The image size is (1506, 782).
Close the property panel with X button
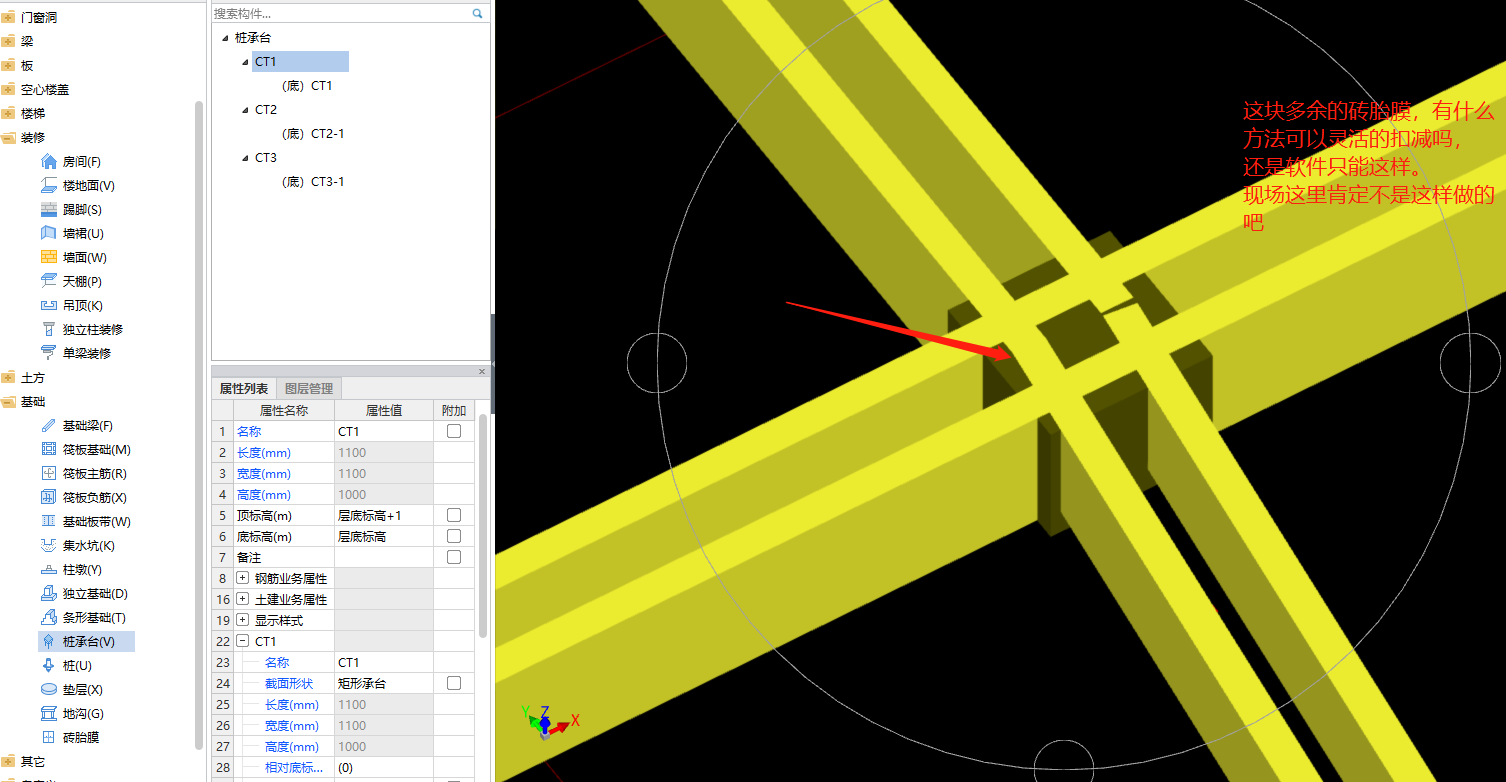click(x=482, y=371)
